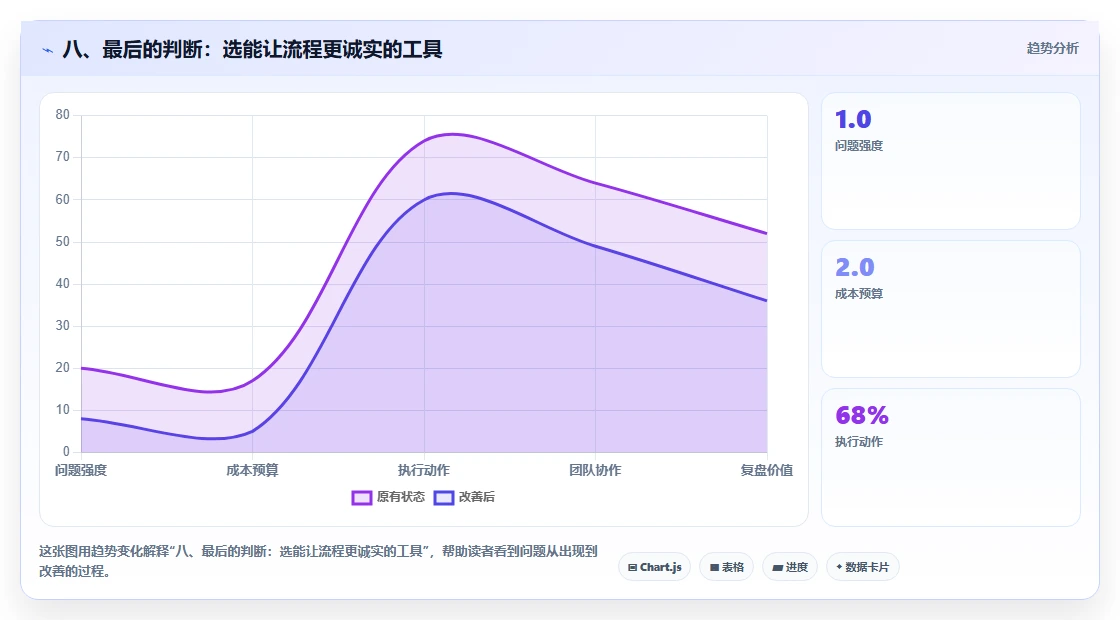Open the 1.0 问题强度 data card
1120x620 pixels.
point(951,161)
